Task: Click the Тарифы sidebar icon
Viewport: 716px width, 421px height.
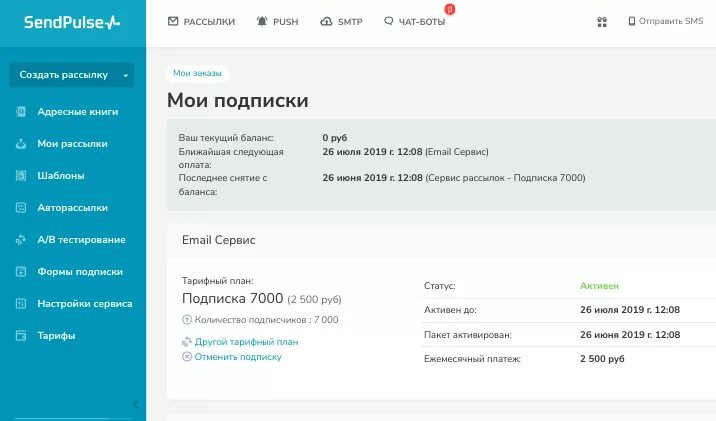Action: 21,335
